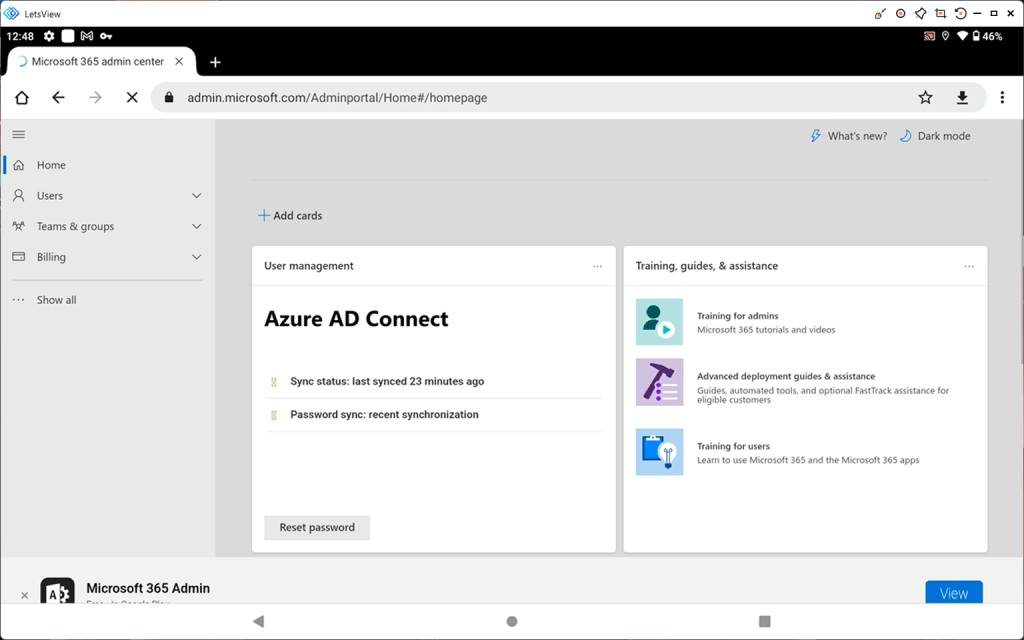
Task: Open User management card options menu
Action: tap(597, 267)
